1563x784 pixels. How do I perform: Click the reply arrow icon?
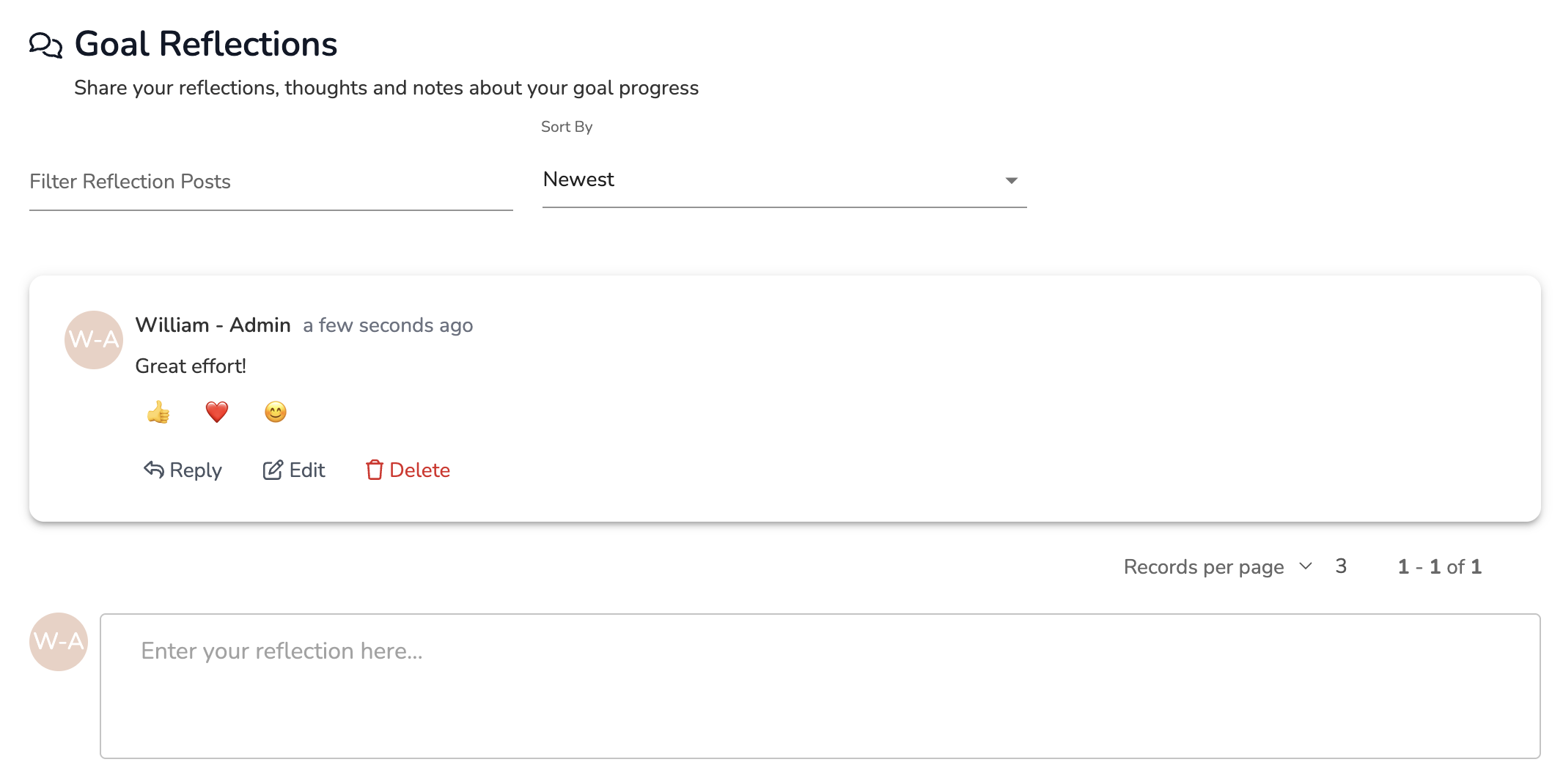coord(153,470)
